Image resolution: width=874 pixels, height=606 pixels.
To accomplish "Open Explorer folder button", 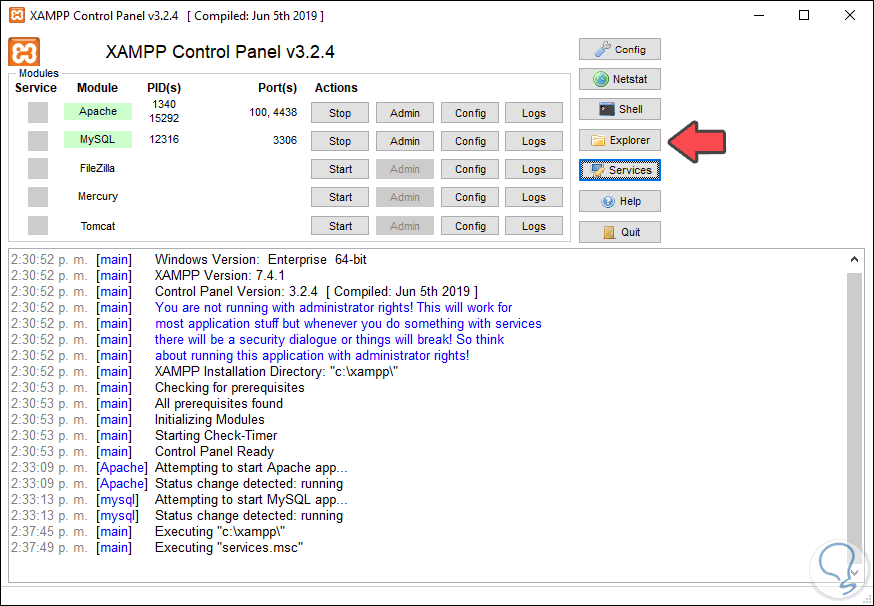I will pos(620,140).
